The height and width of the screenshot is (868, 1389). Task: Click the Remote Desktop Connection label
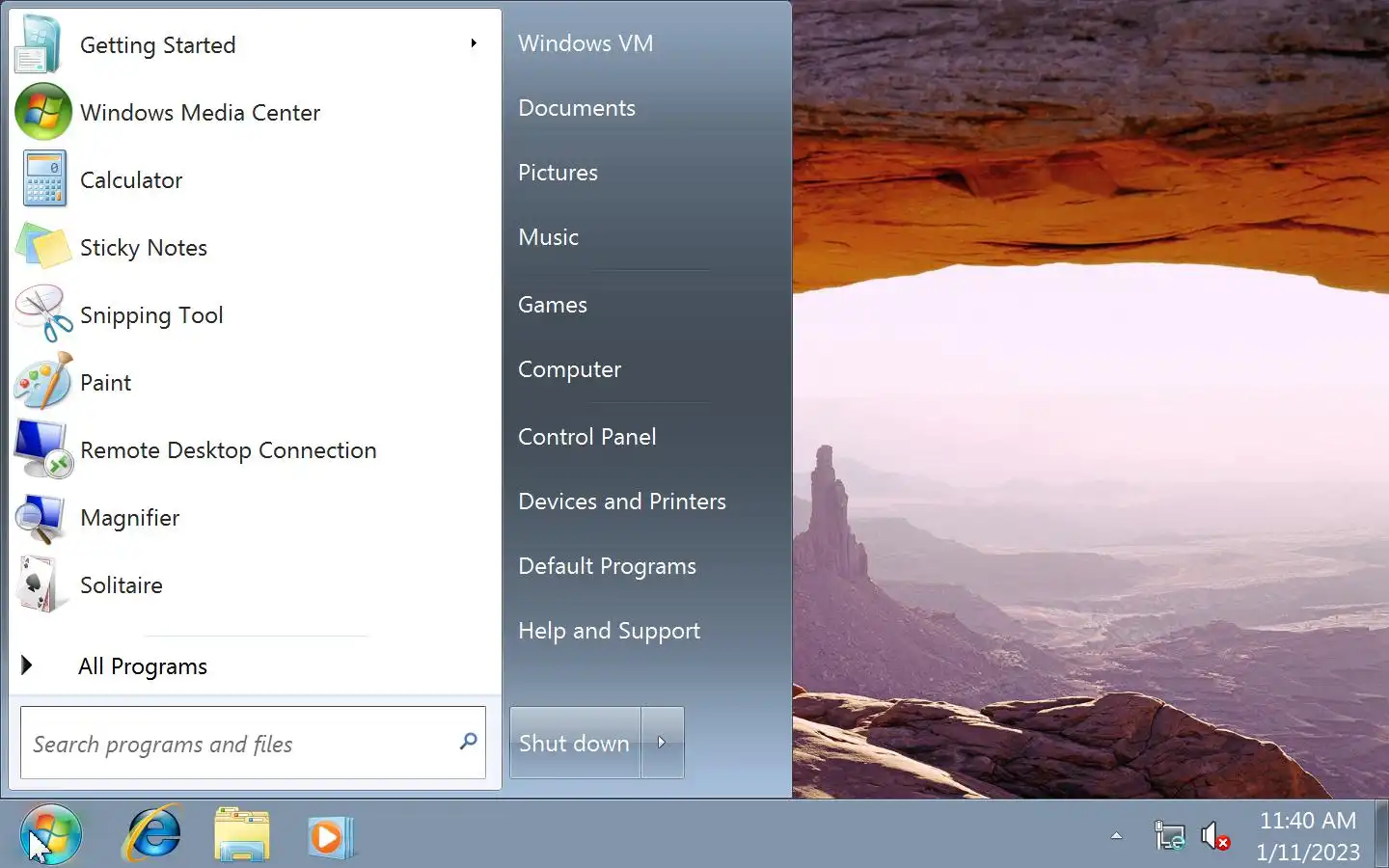pos(228,450)
